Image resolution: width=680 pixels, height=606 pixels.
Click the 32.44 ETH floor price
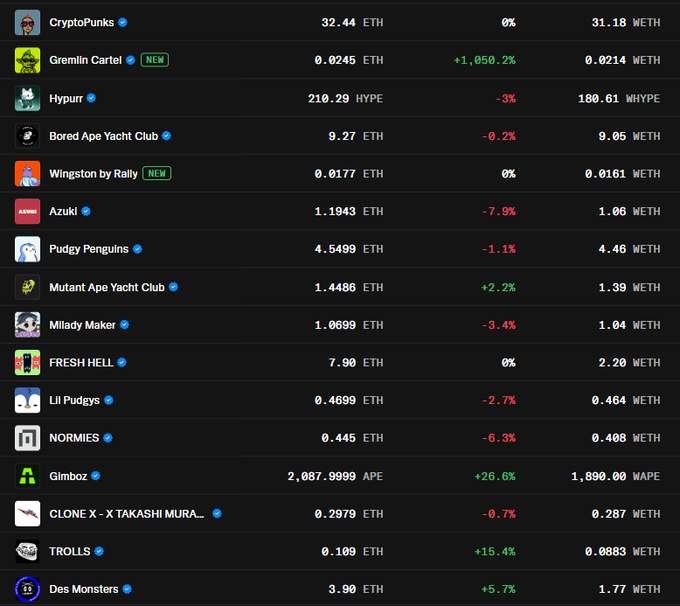352,23
